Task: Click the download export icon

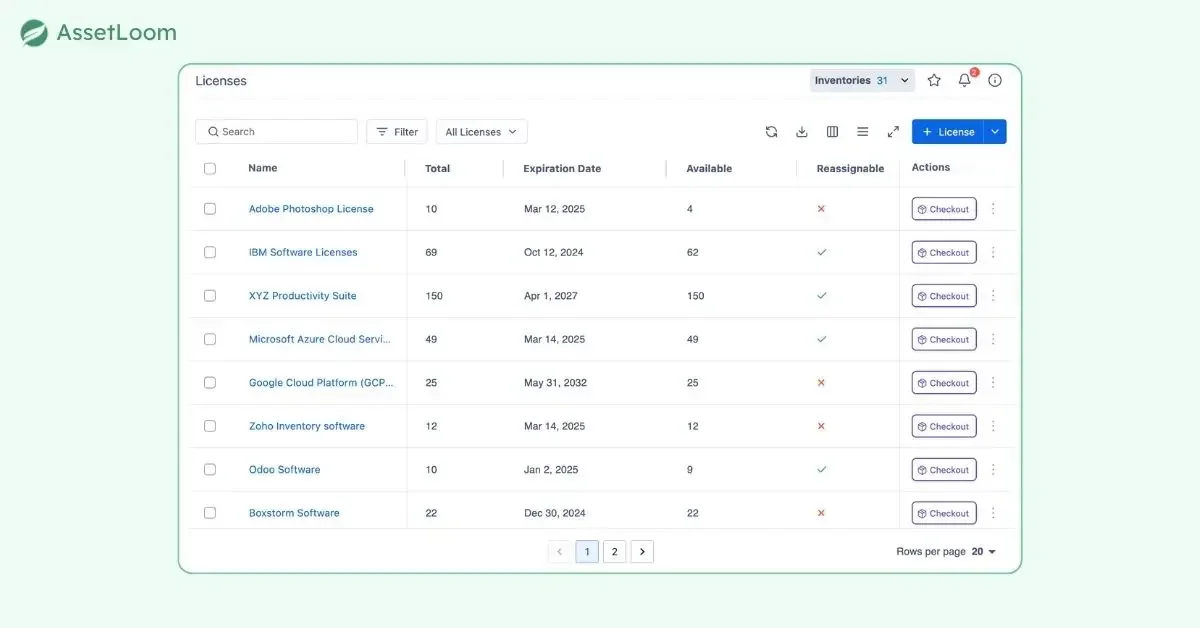Action: 802,132
